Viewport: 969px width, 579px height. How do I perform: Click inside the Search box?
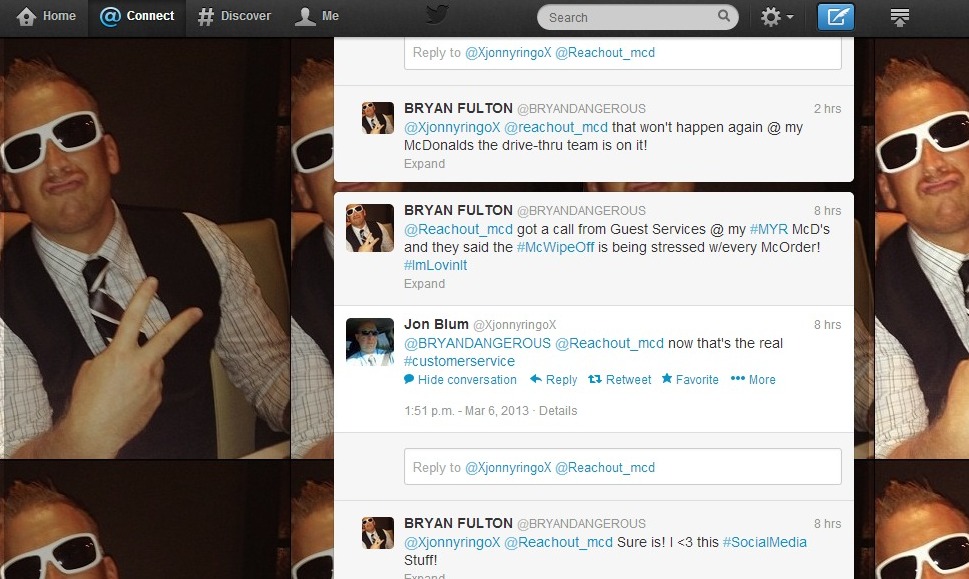click(x=637, y=17)
